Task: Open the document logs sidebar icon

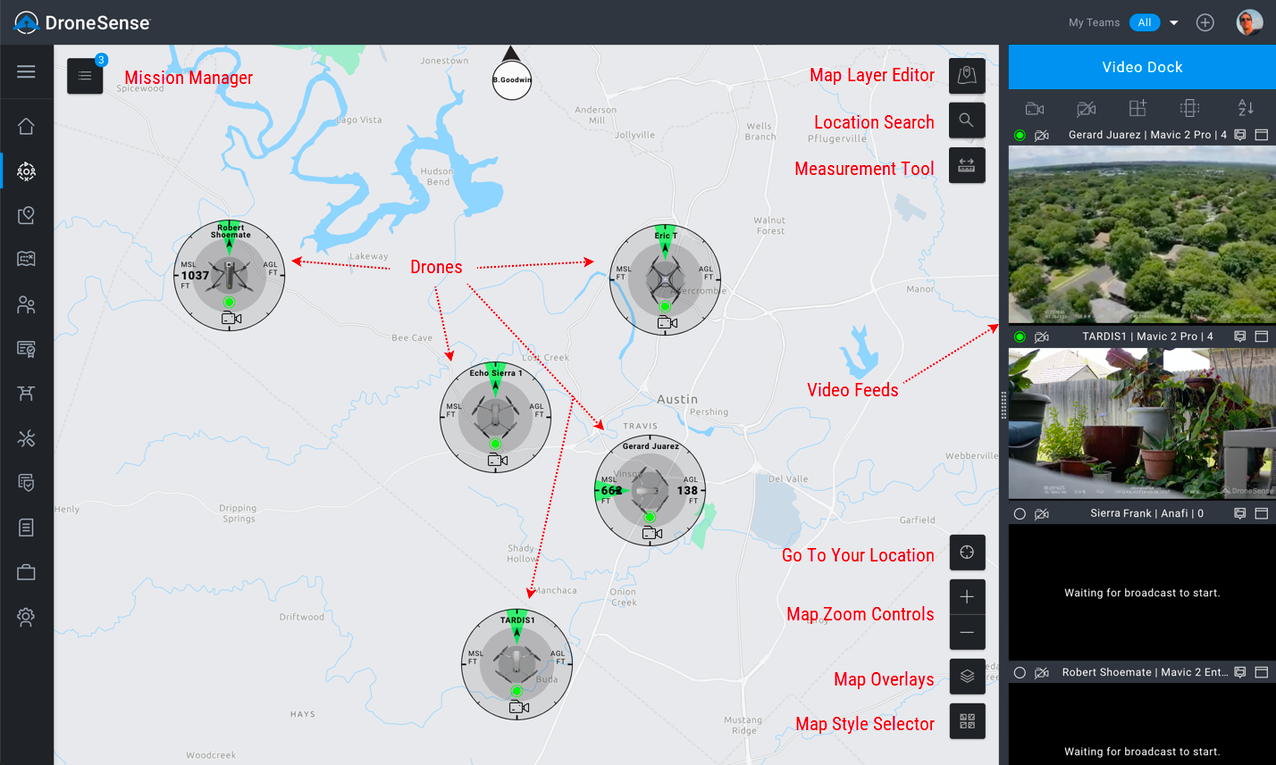Action: click(26, 527)
